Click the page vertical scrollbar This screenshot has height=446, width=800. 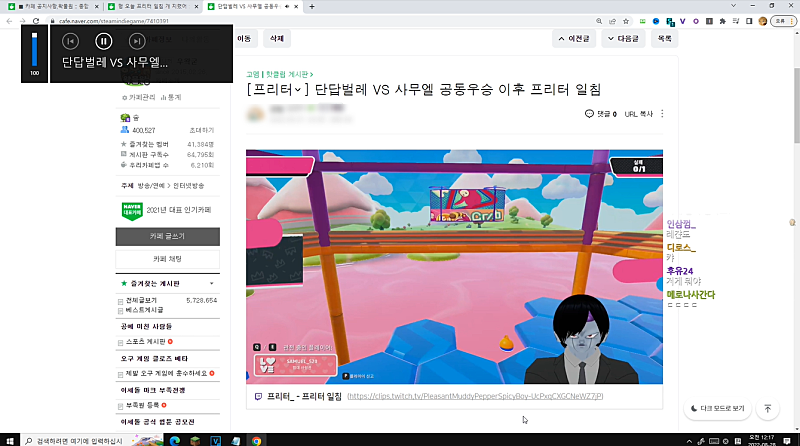[796, 105]
